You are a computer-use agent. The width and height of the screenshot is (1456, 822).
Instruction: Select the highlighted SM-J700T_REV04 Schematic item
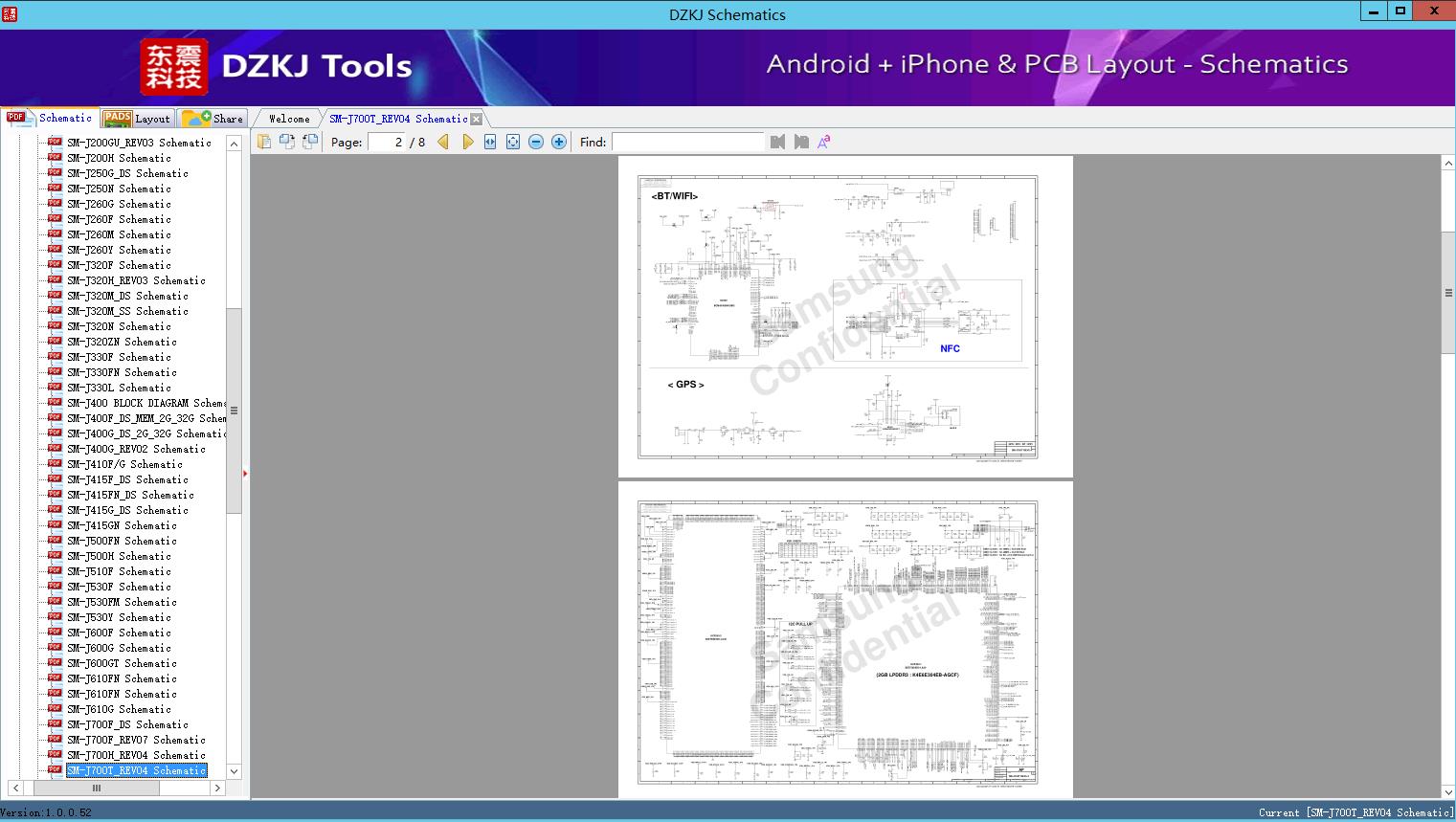136,770
